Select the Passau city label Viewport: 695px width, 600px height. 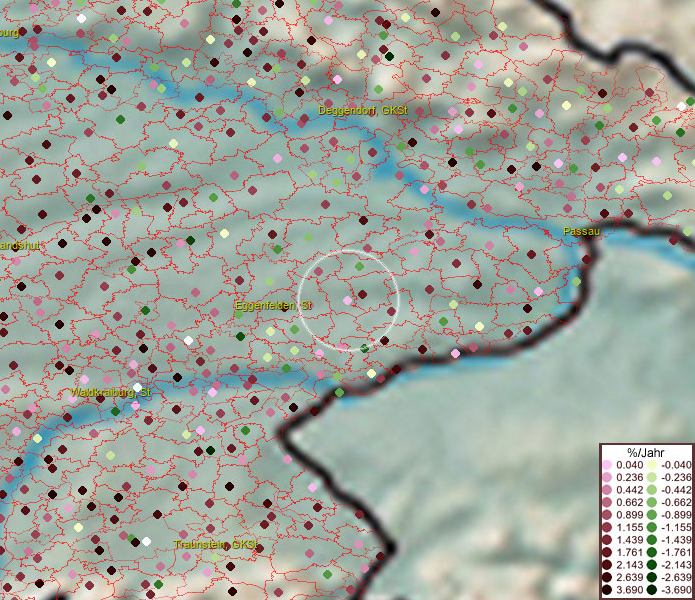point(581,231)
